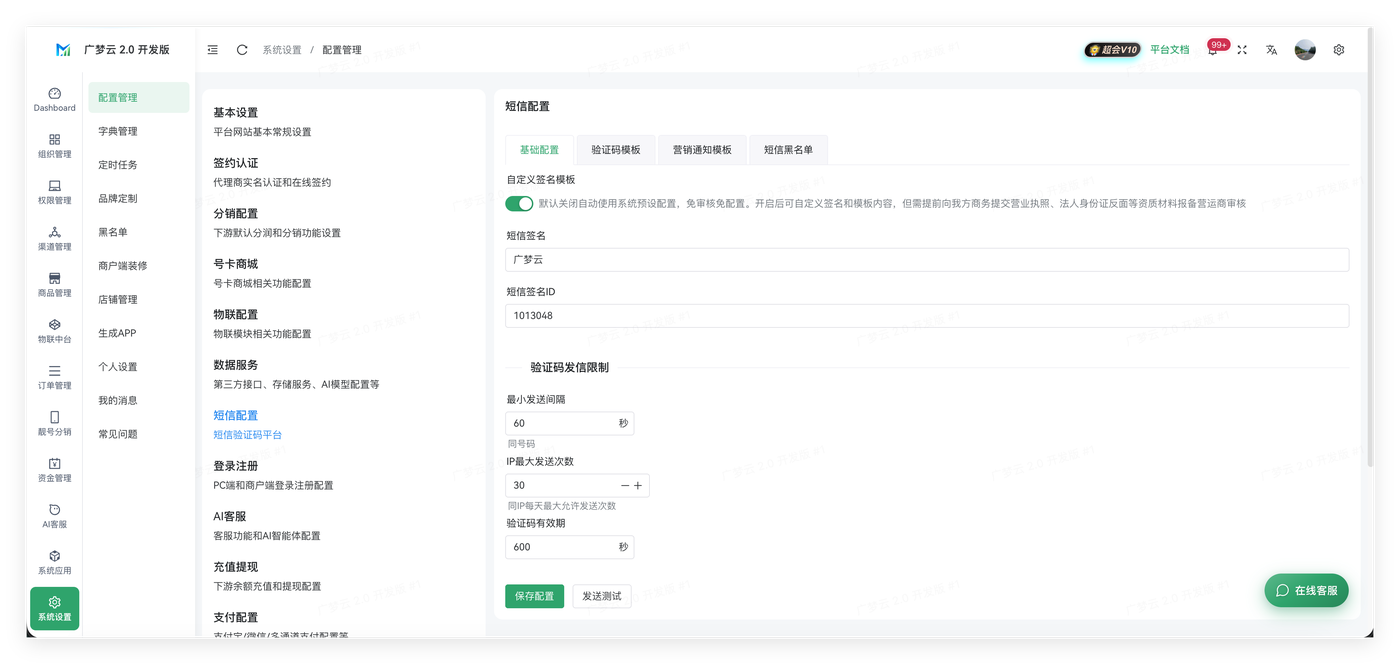Select 系统设置 in the sidebar
This screenshot has width=1400, height=664.
54,608
